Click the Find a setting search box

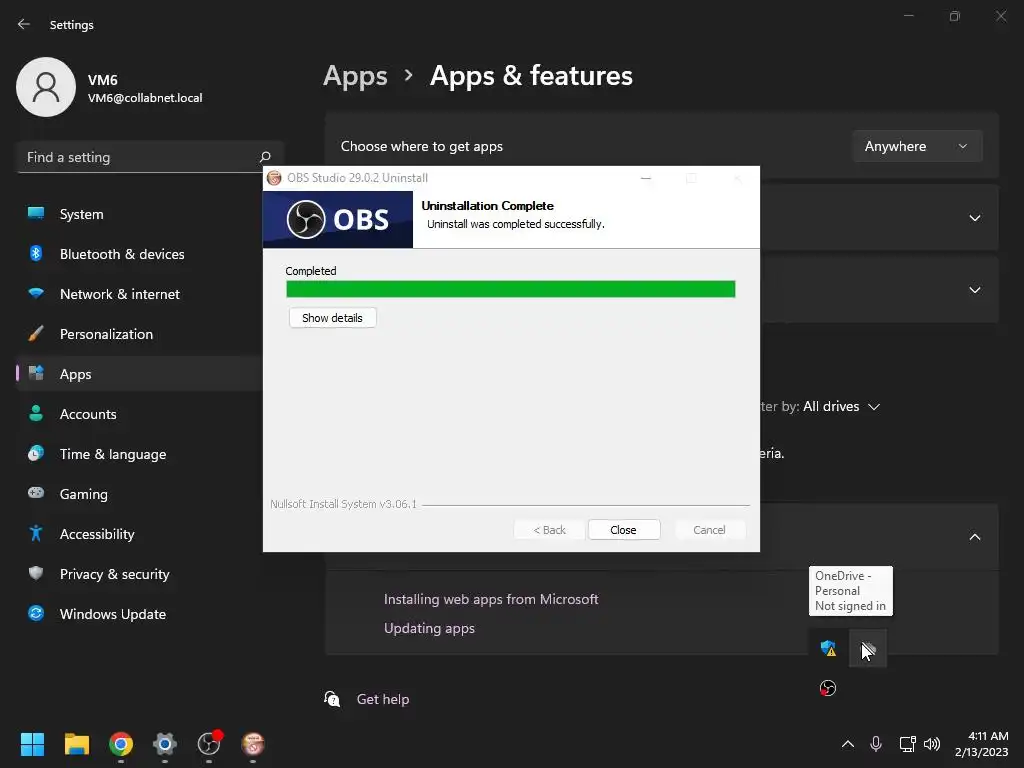click(150, 157)
